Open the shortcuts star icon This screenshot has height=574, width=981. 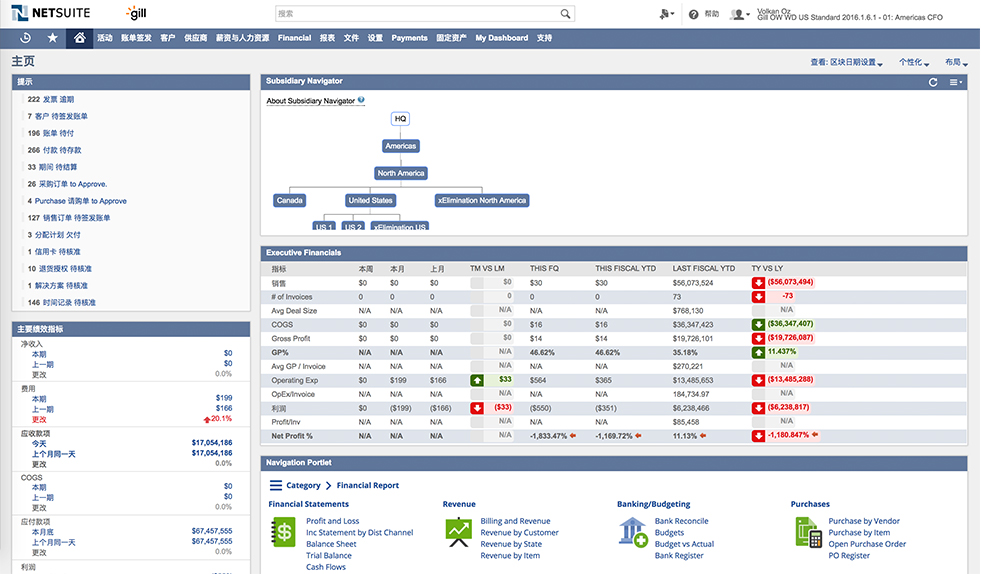(x=52, y=38)
